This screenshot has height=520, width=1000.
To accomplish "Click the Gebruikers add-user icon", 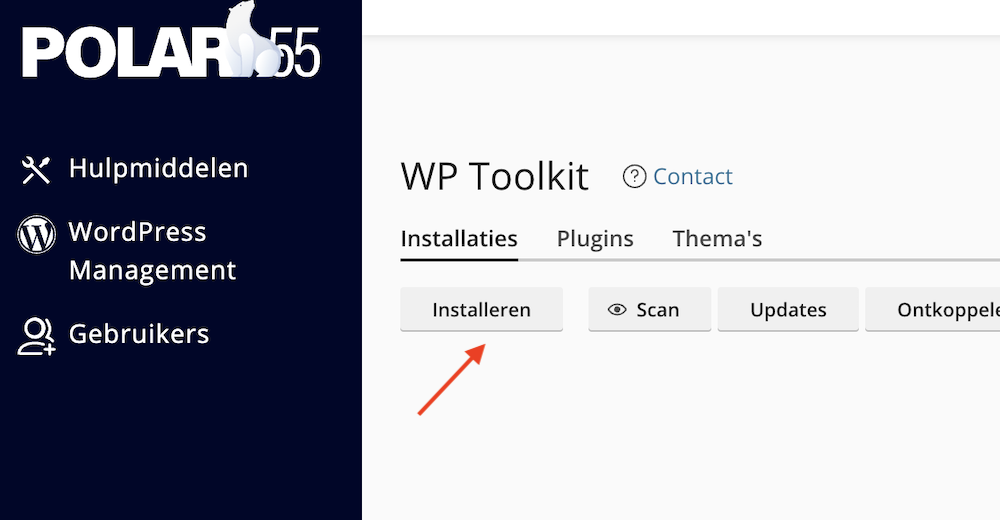I will tap(37, 336).
